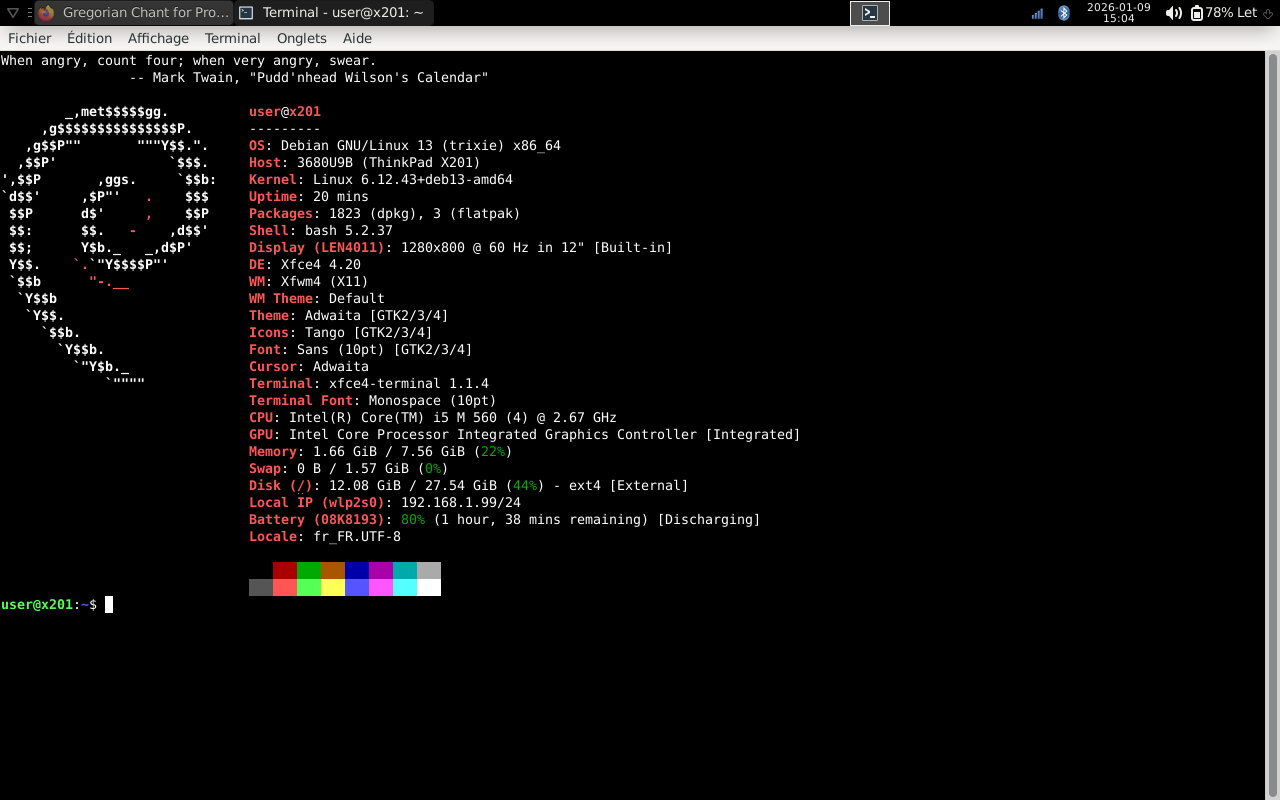Click the WM Theme value "Default"

[x=357, y=299]
